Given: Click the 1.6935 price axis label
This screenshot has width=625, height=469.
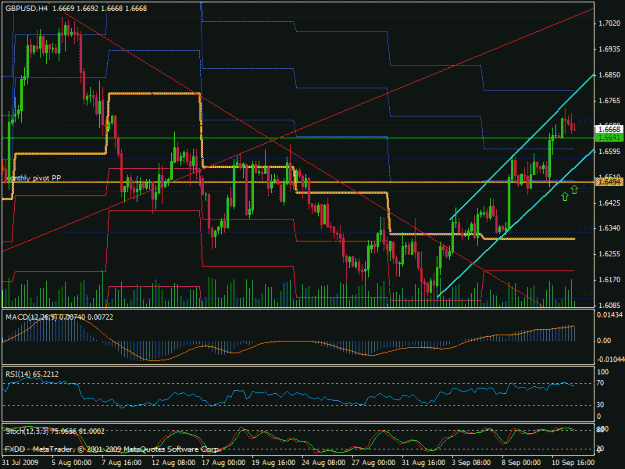Looking at the screenshot, I should click(x=609, y=49).
